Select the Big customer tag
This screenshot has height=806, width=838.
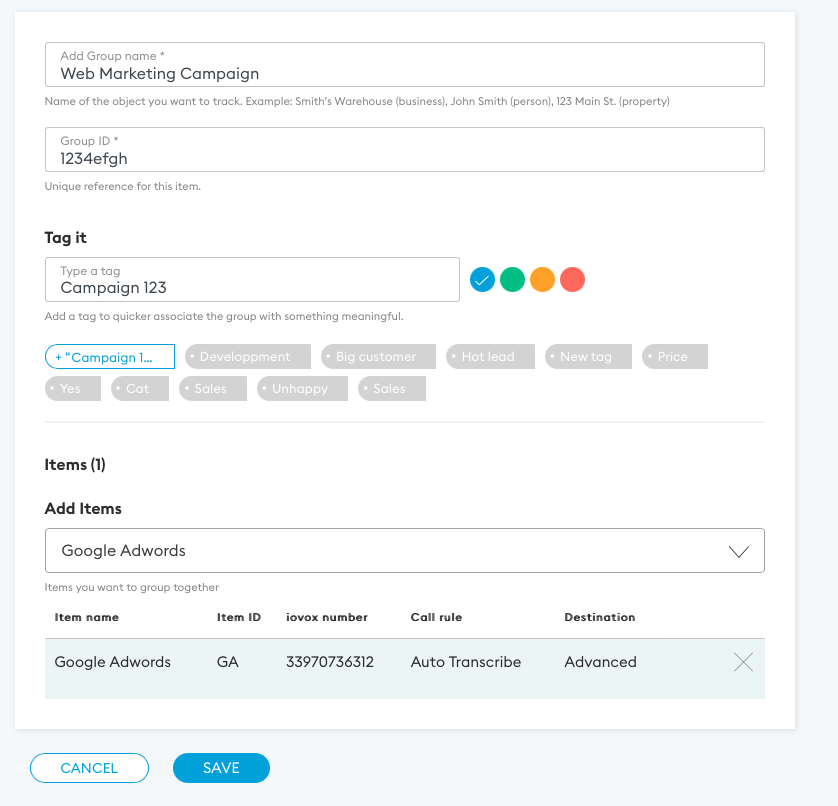[377, 357]
